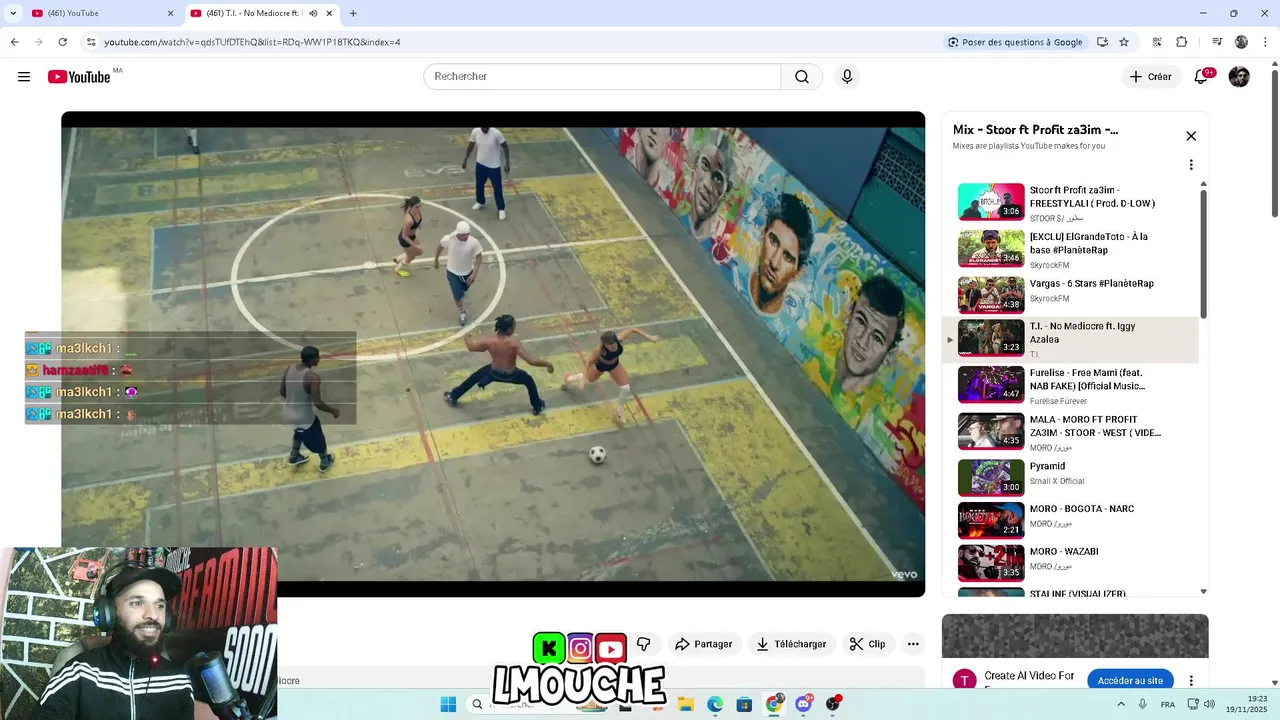This screenshot has width=1280, height=720.
Task: Start voice search with microphone icon
Action: [x=847, y=77]
